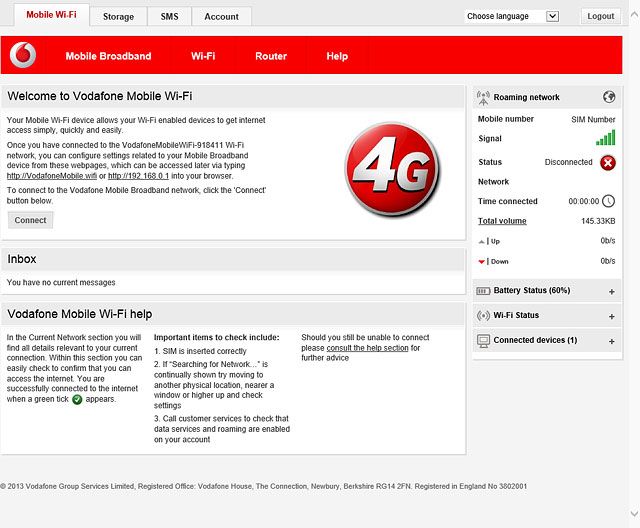Click the green signal strength bars

pos(606,138)
